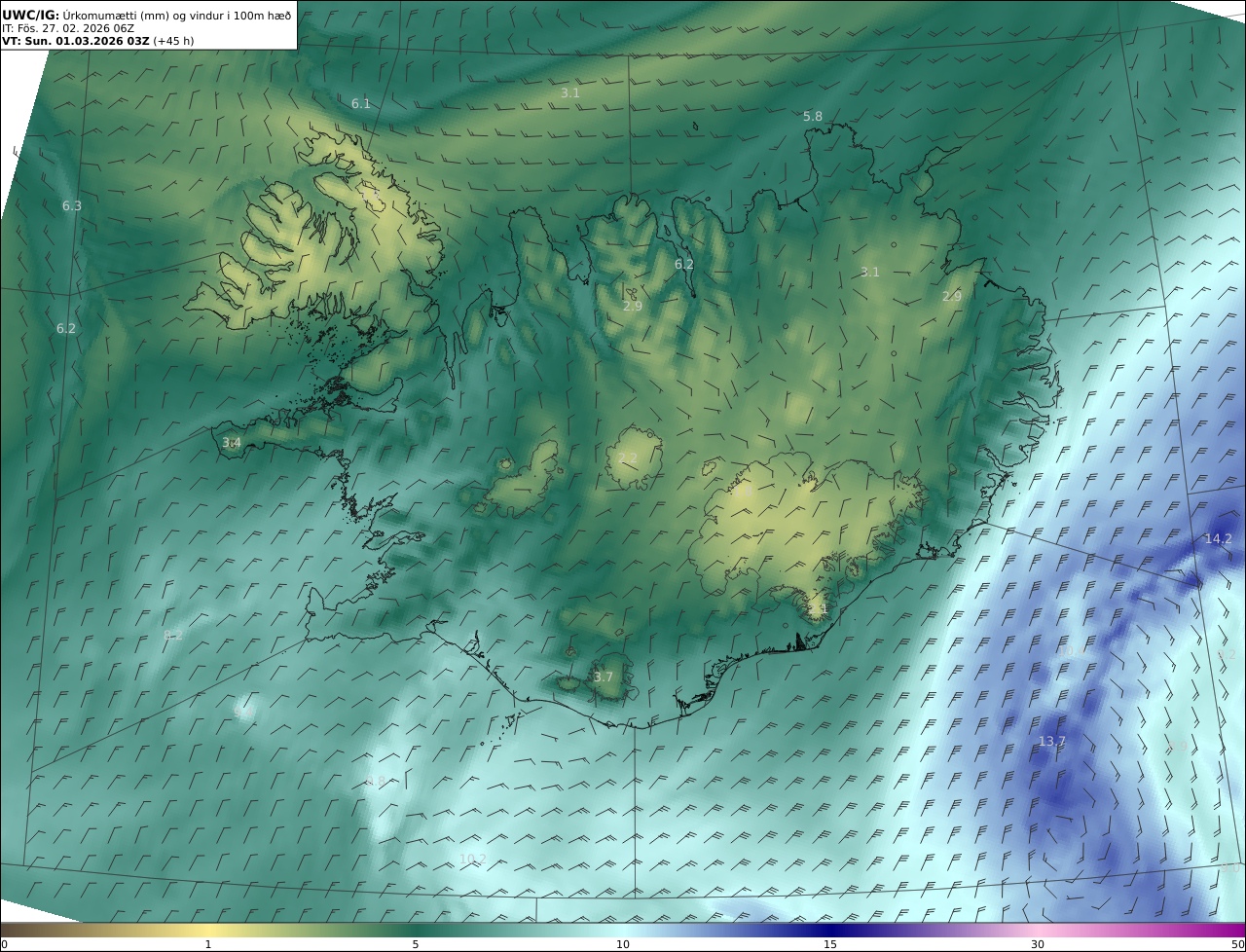Select the IT: Fös. 27. 02. 2026 06Z line
This screenshot has height=952, width=1246.
[68, 28]
